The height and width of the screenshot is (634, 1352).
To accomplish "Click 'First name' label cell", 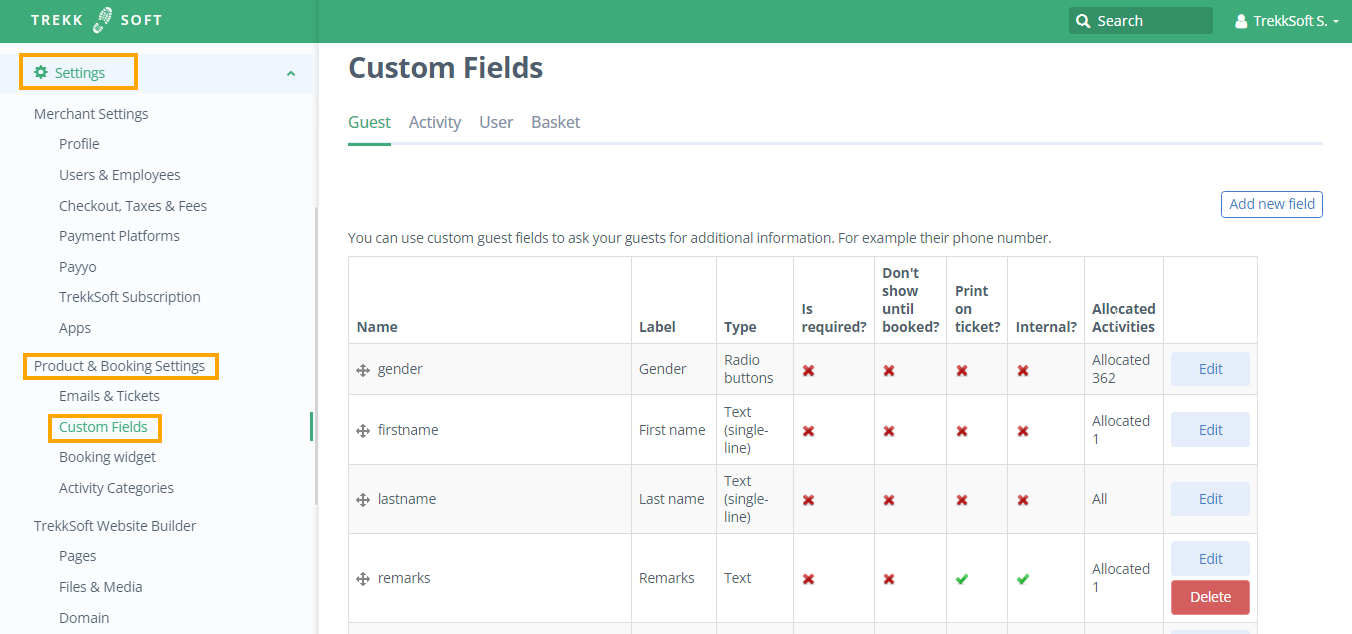I will [x=672, y=430].
